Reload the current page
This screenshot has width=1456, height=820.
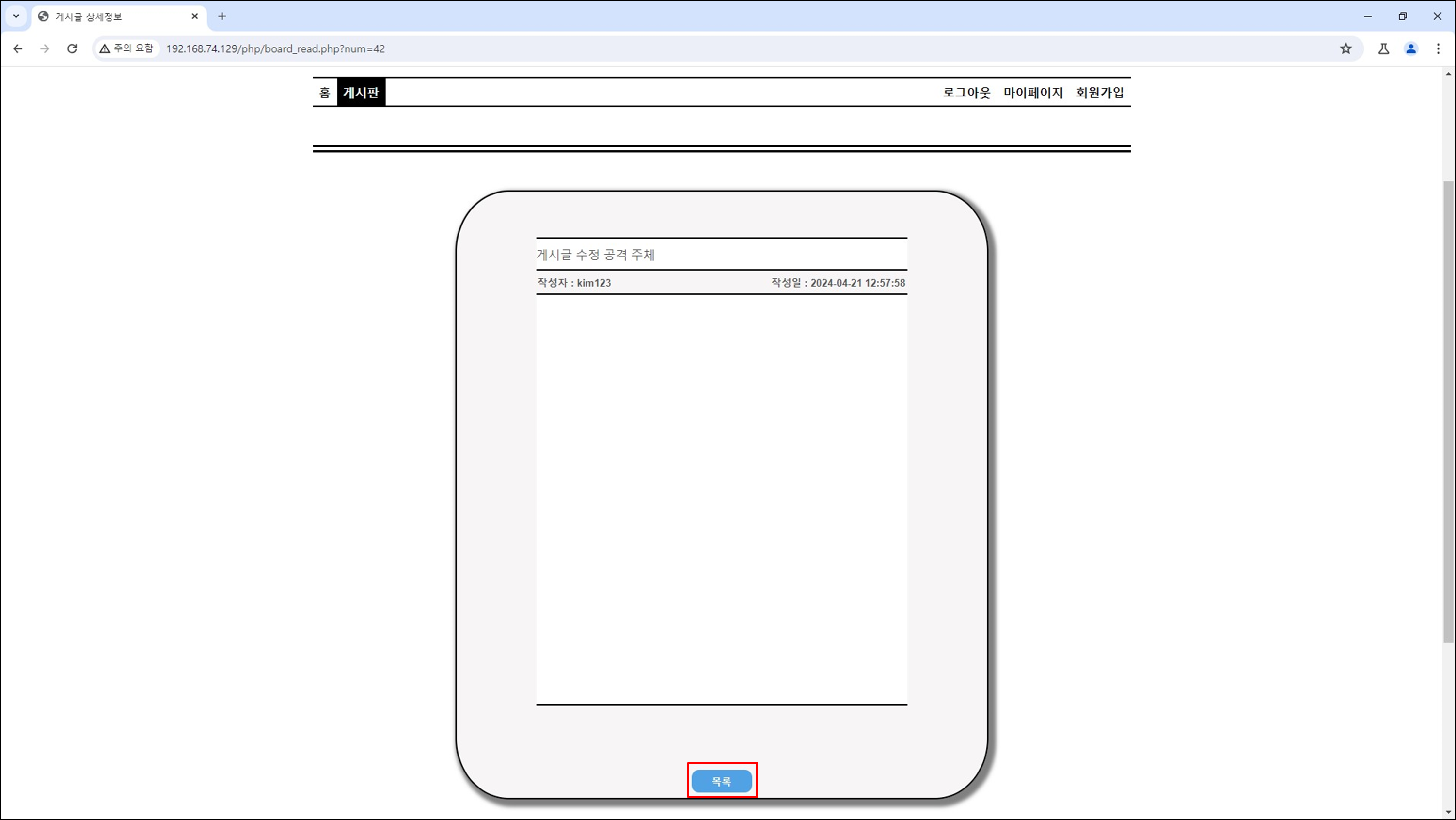pos(72,48)
